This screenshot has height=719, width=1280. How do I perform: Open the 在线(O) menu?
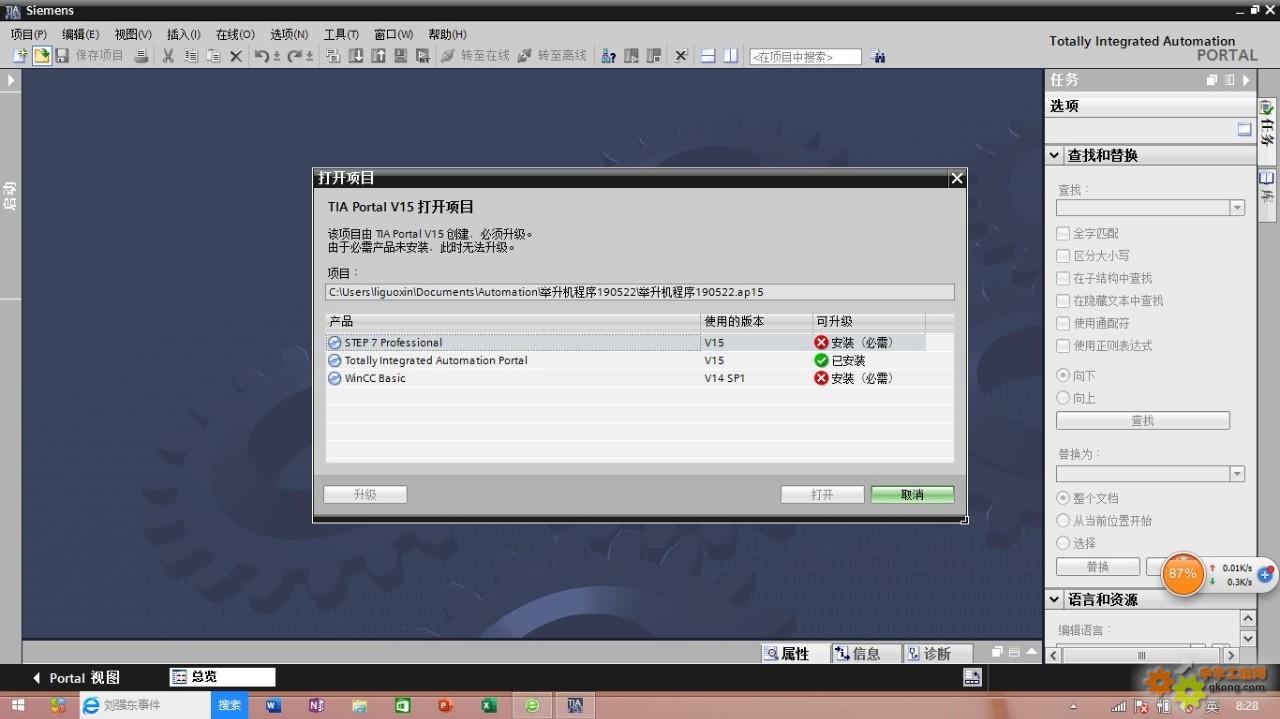pyautogui.click(x=235, y=34)
